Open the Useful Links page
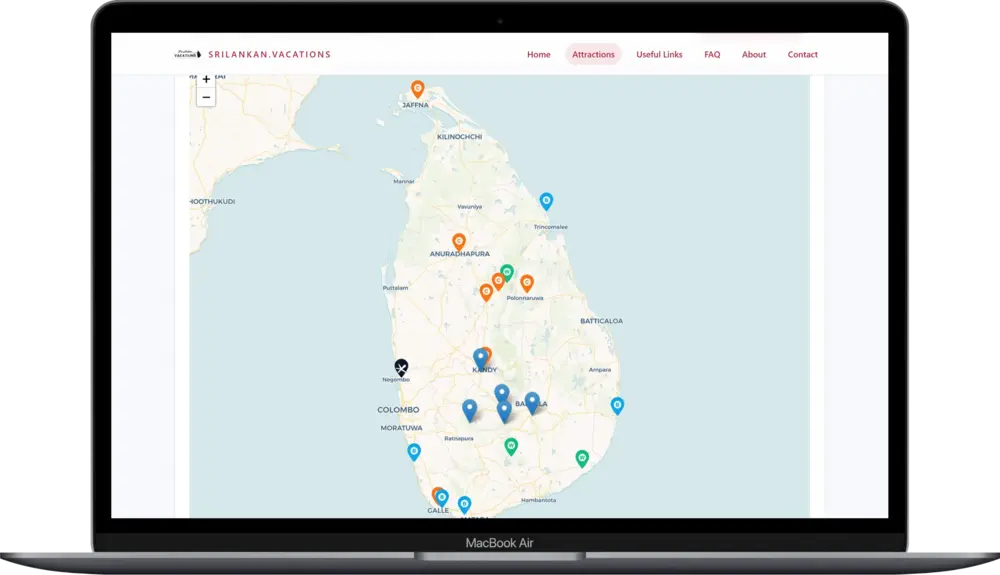This screenshot has width=1000, height=575. click(659, 54)
